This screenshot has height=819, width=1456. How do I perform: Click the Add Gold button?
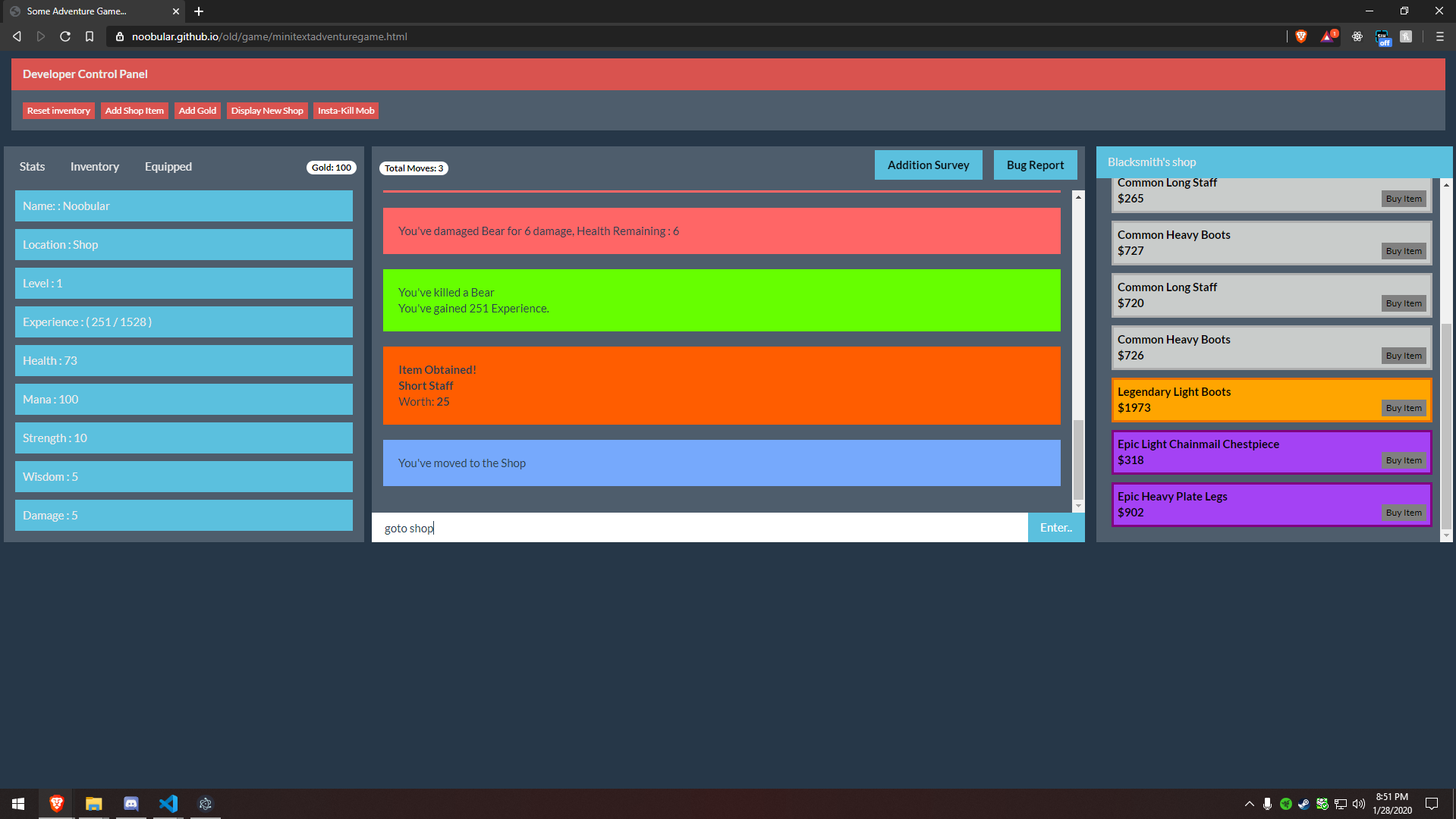197,111
